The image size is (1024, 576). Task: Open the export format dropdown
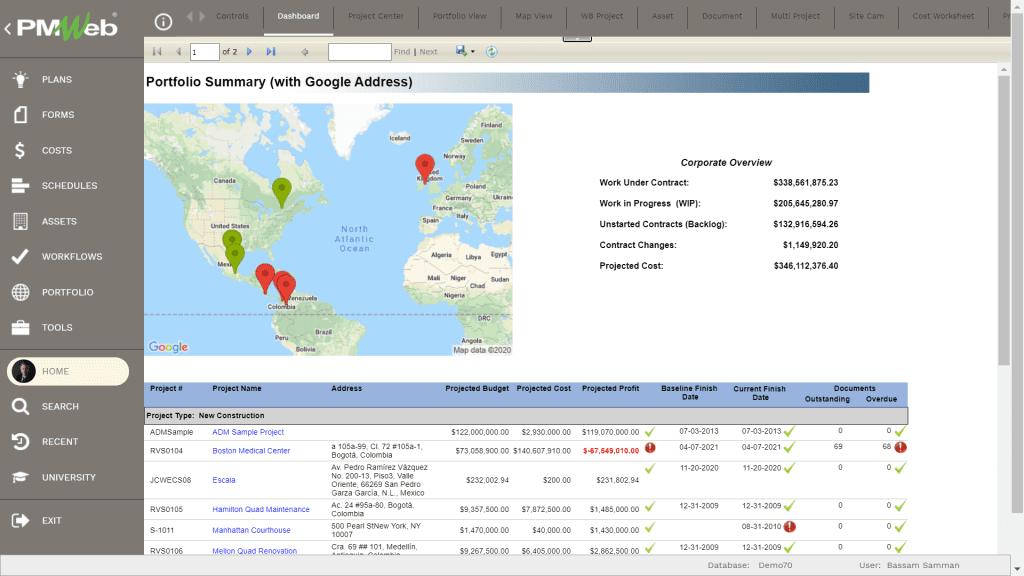472,52
